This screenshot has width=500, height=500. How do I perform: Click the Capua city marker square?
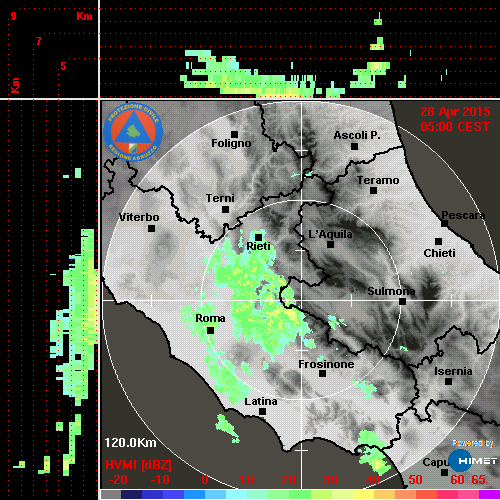(444, 472)
